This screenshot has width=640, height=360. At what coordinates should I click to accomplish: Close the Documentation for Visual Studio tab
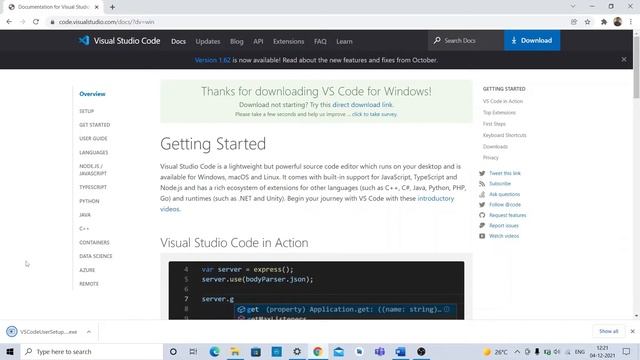point(97,7)
